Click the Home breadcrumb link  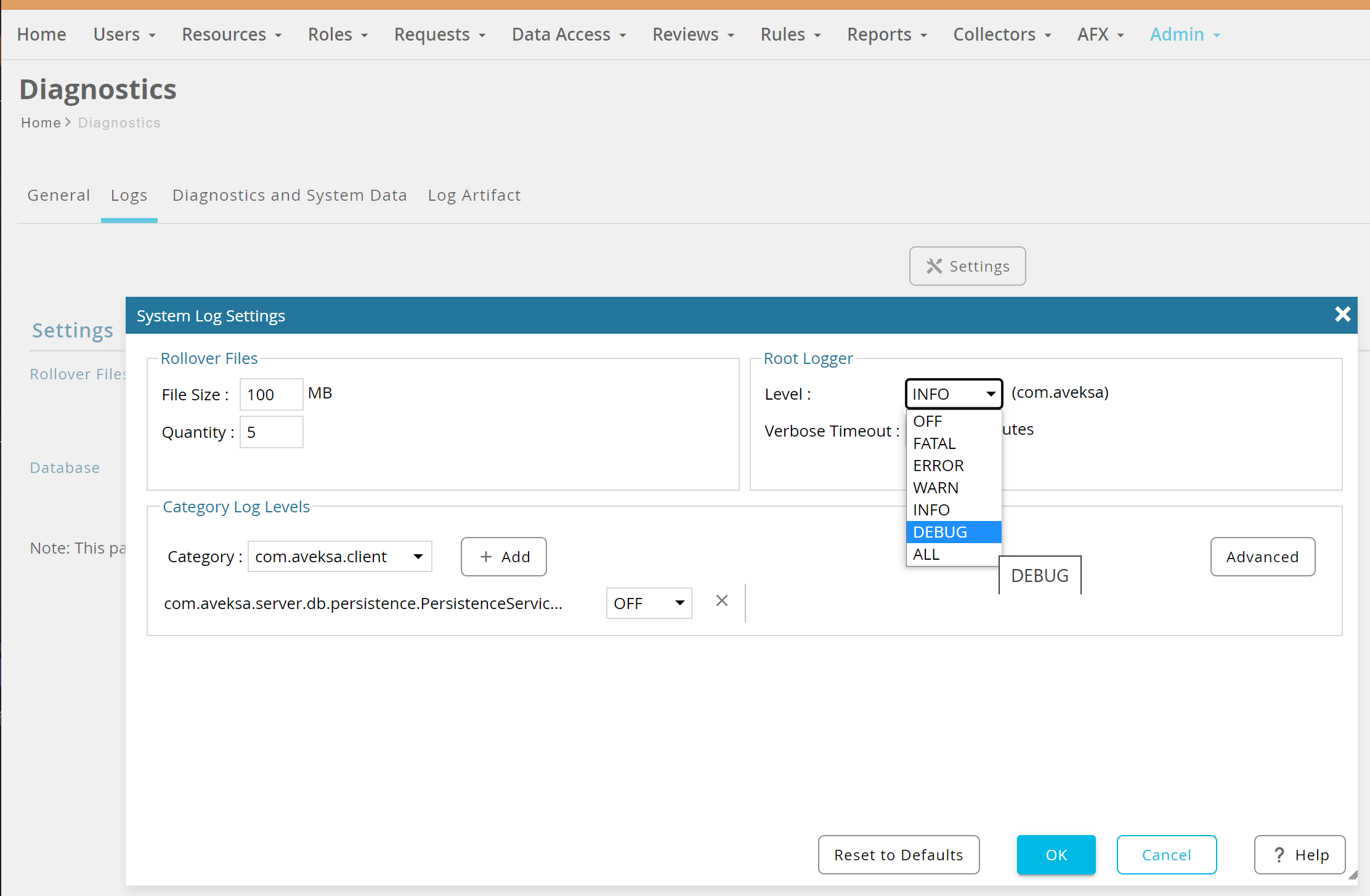[x=41, y=123]
